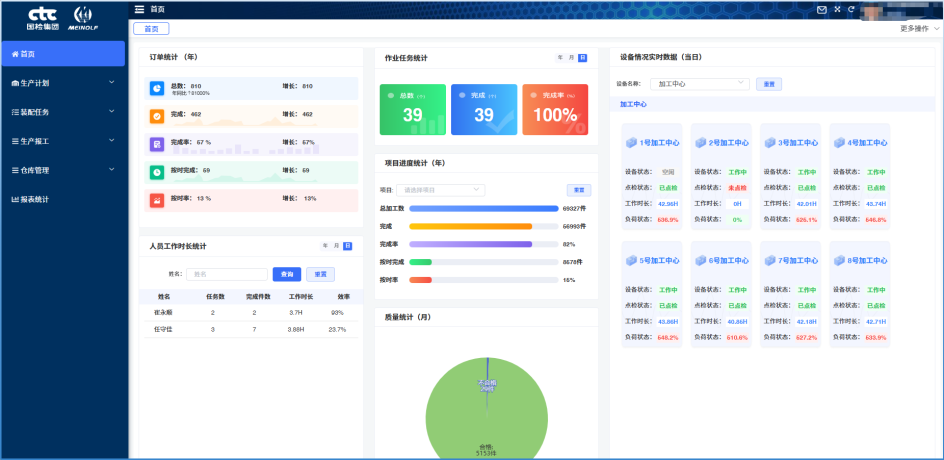Screen dimensions: 944x460
Task: Click the 6号加工中心 machine icon
Action: 701,260
